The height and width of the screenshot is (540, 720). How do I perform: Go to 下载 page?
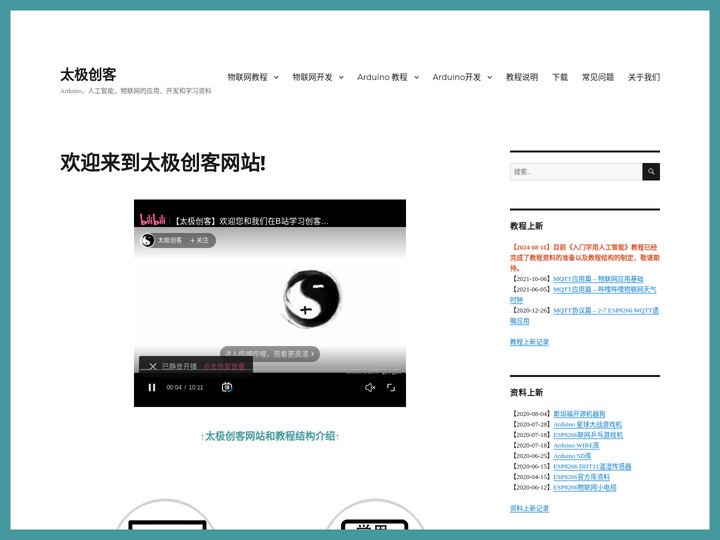560,77
